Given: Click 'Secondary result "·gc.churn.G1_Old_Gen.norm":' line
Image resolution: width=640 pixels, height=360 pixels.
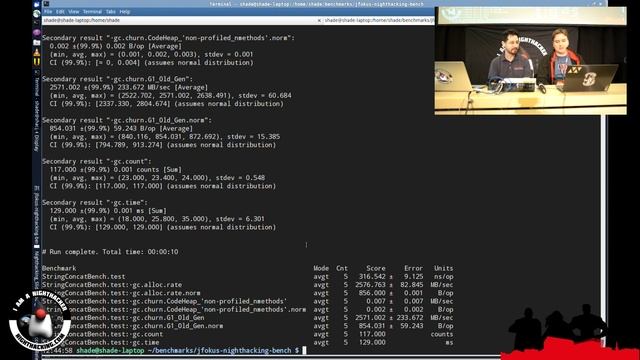Looking at the screenshot, I should coord(127,120).
